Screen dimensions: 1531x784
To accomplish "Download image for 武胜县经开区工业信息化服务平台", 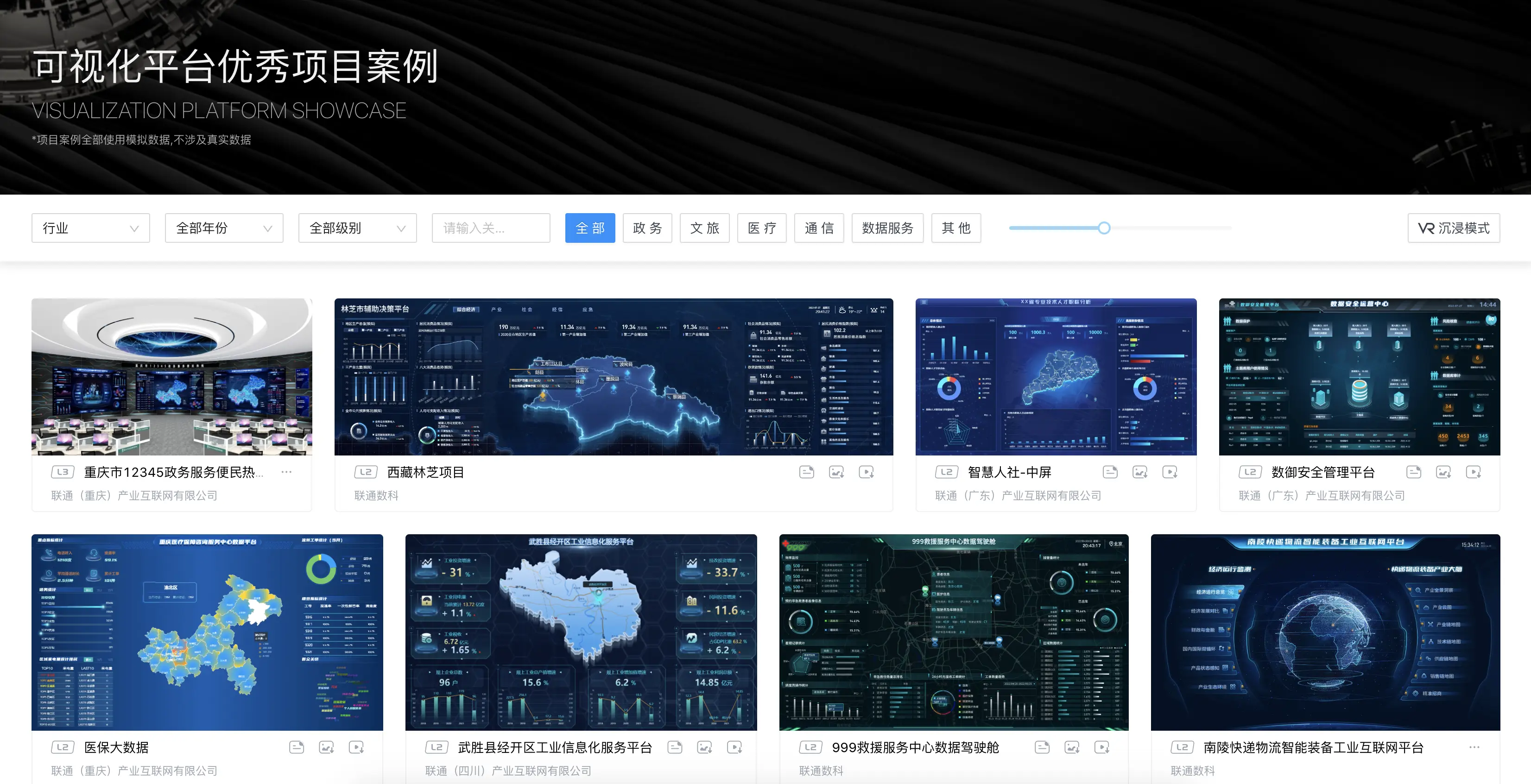I will click(705, 747).
